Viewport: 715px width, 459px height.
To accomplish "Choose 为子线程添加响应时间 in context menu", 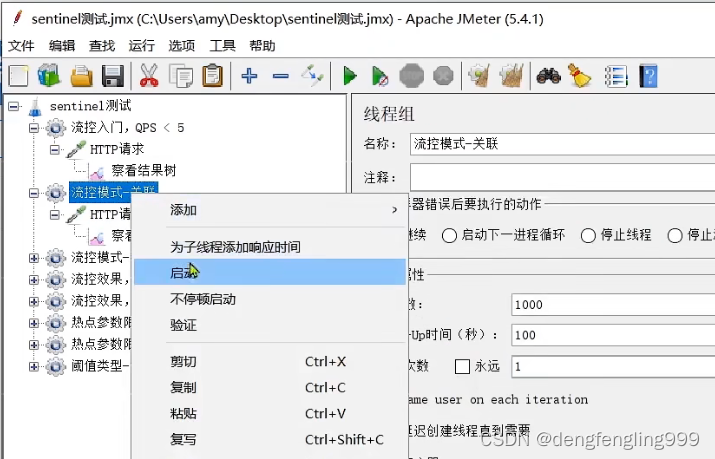I will (x=270, y=247).
